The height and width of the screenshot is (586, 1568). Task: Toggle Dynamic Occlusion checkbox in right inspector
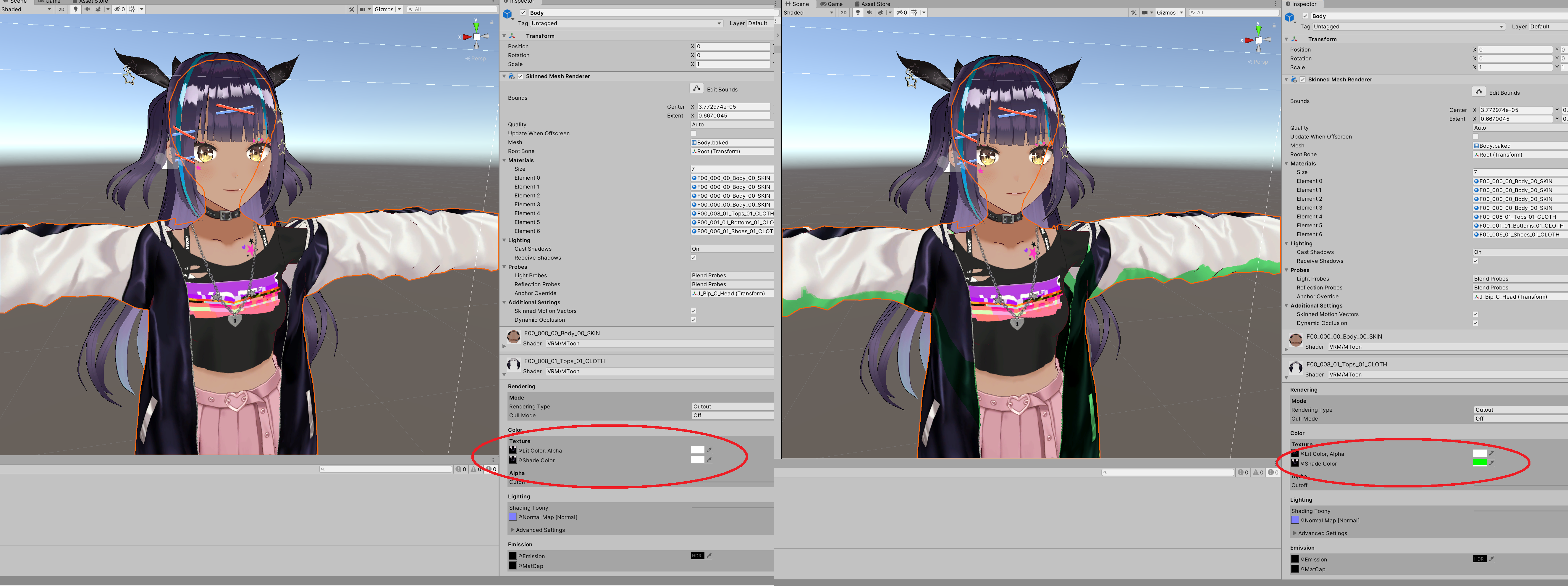[x=1475, y=323]
